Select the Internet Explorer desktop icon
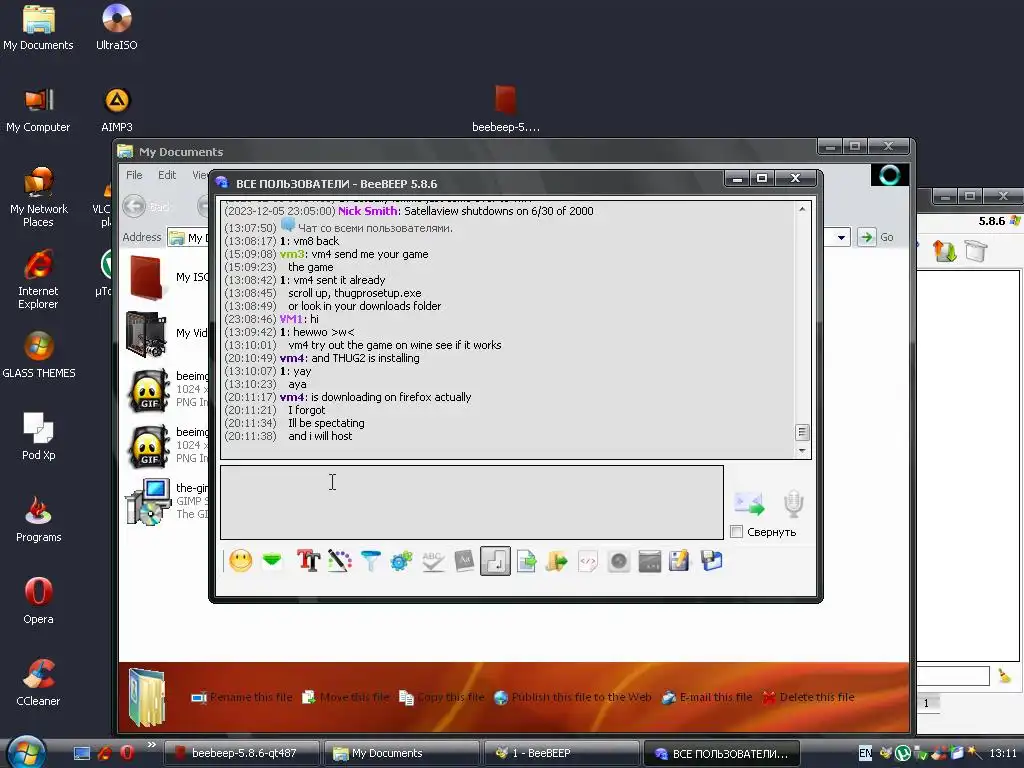 pos(38,280)
